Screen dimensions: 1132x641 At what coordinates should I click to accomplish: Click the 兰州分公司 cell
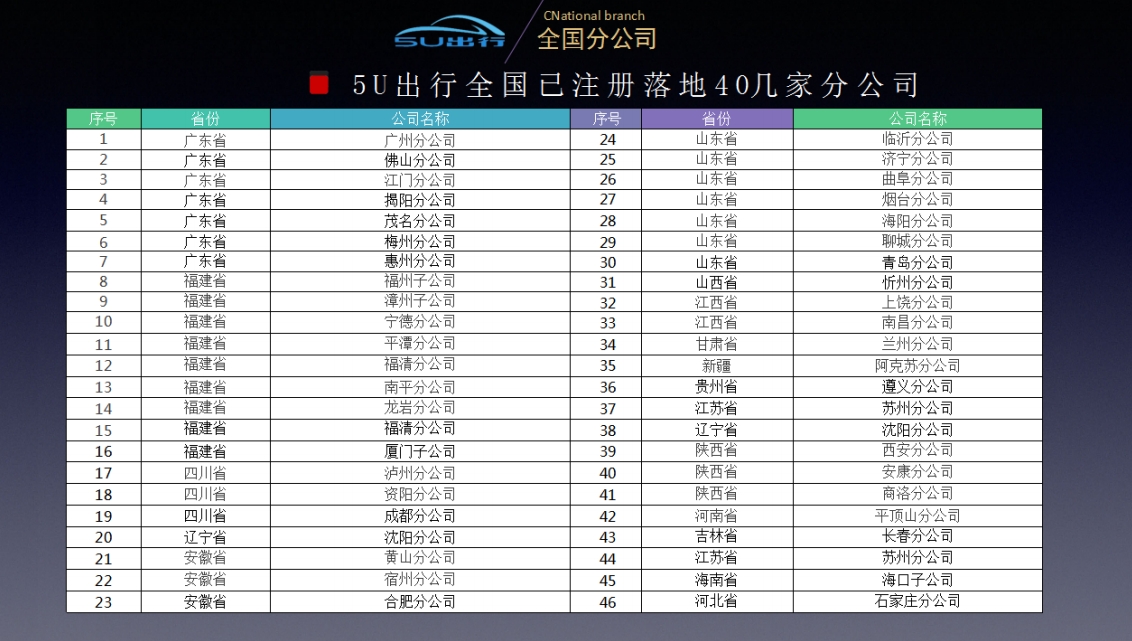(918, 344)
